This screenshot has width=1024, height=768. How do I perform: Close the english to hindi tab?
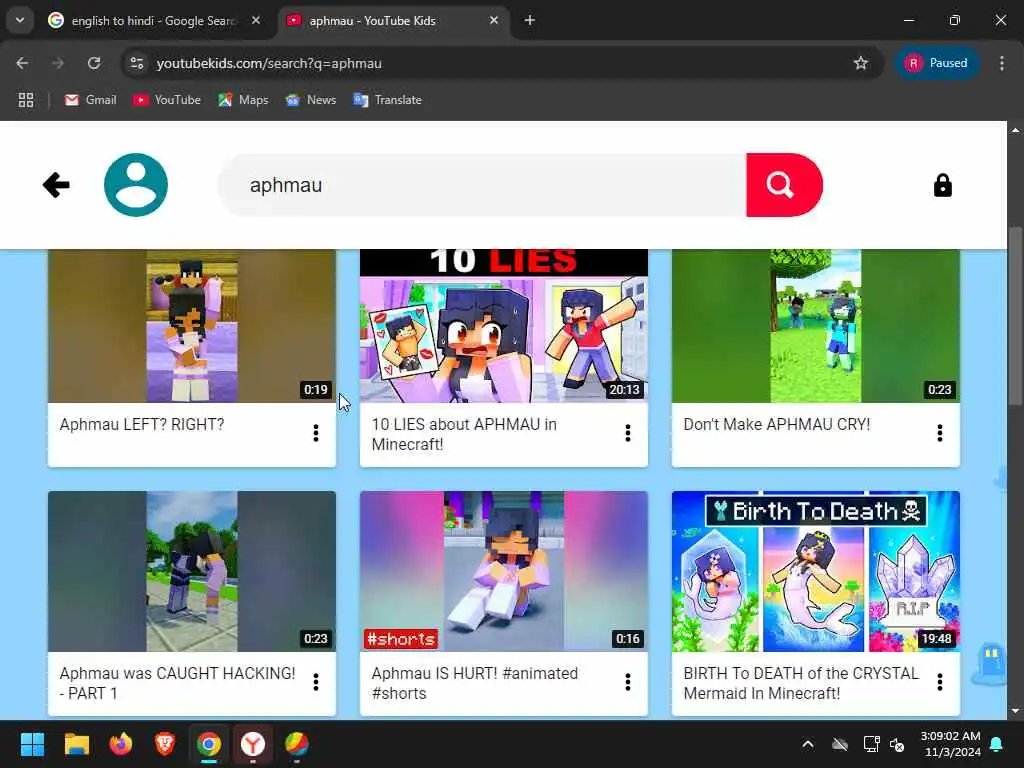tap(256, 20)
